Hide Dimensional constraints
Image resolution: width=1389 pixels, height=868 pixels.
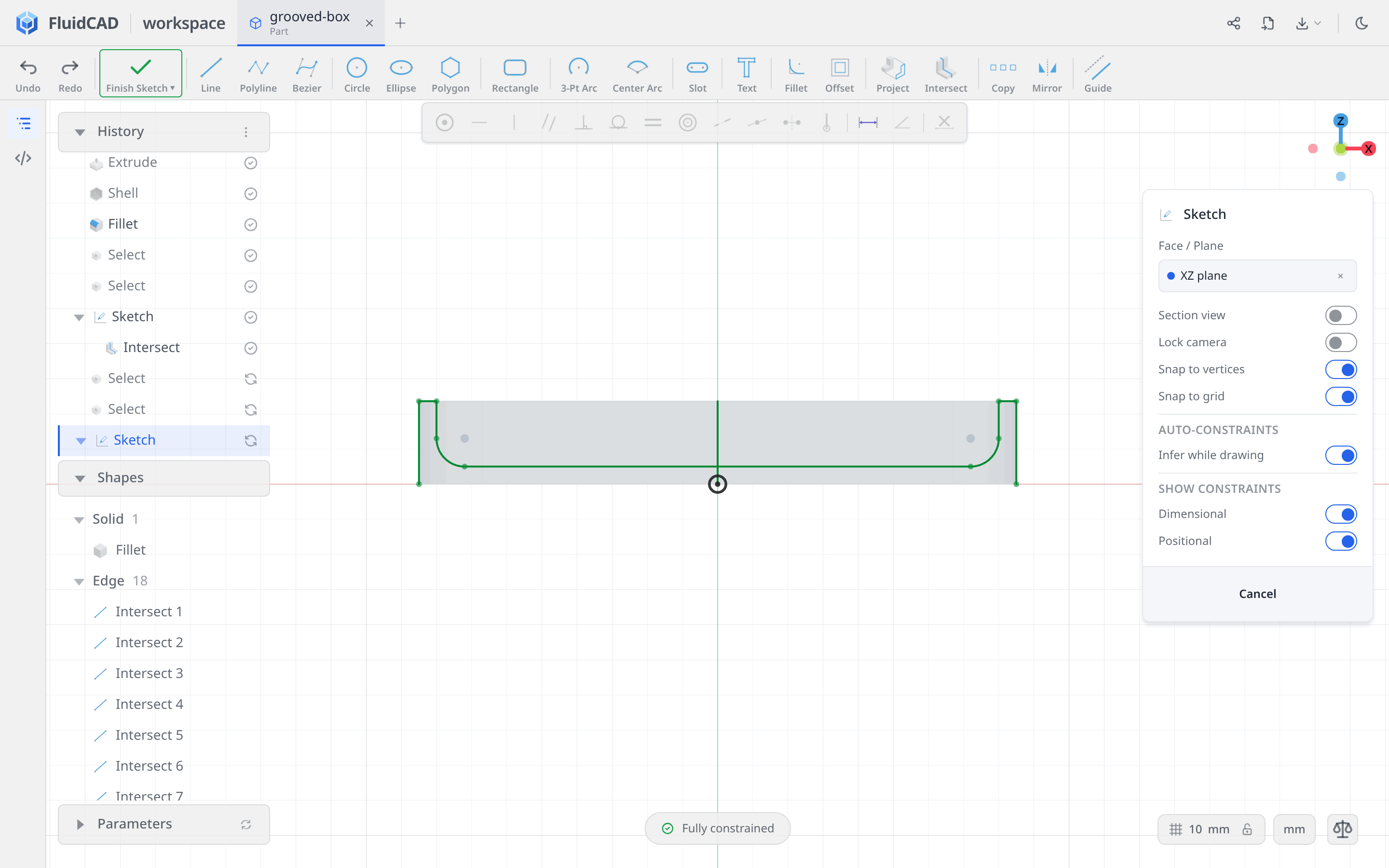pos(1340,514)
